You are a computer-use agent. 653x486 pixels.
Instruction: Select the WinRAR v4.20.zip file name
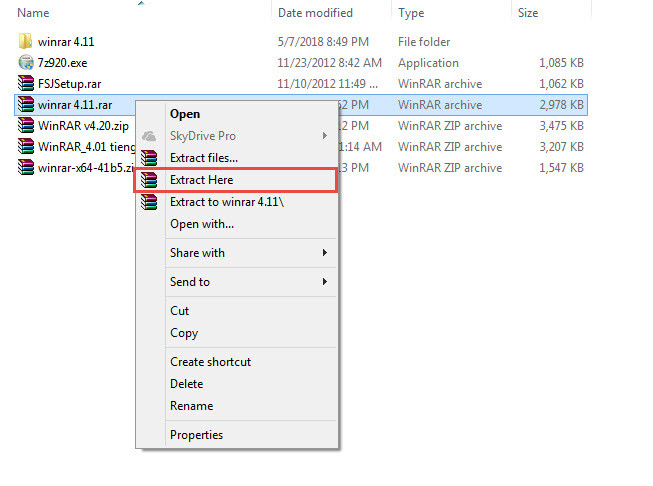point(83,126)
